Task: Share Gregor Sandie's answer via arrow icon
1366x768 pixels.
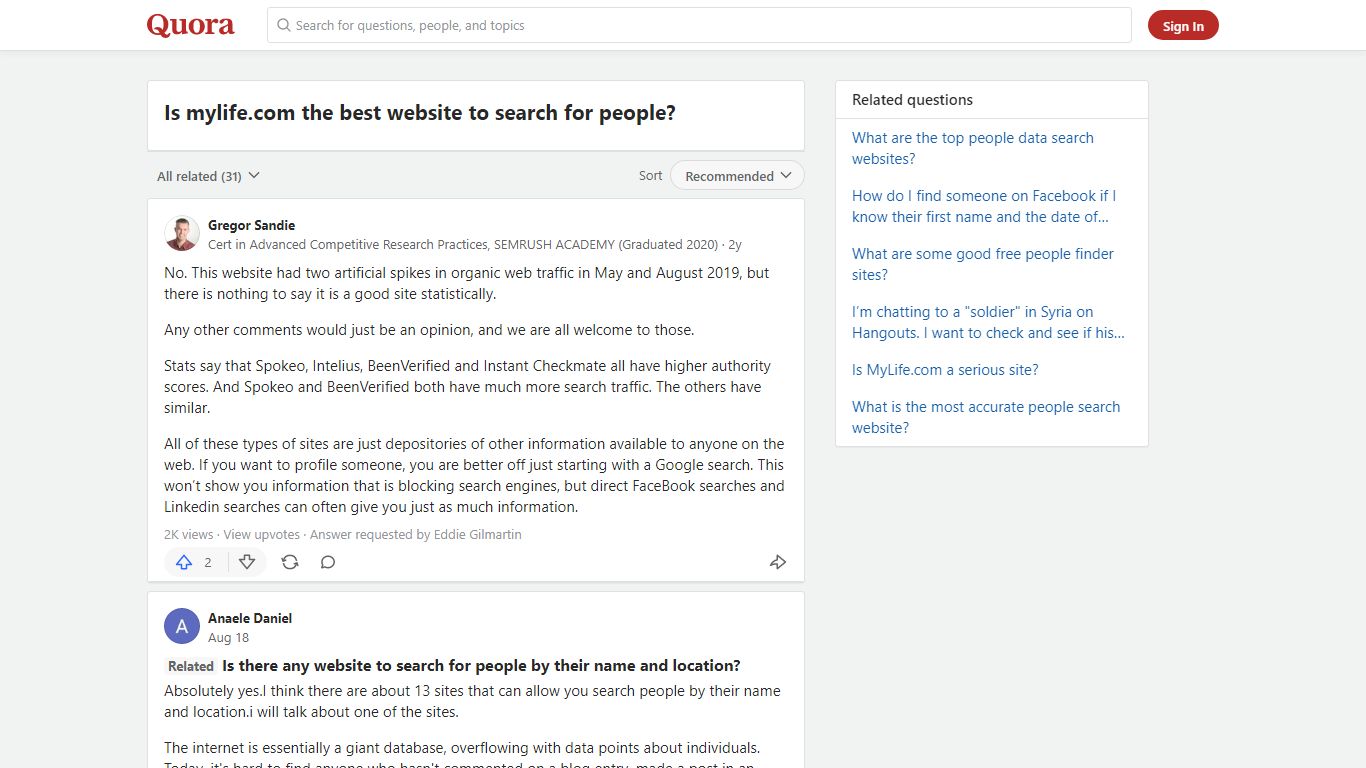Action: click(778, 562)
